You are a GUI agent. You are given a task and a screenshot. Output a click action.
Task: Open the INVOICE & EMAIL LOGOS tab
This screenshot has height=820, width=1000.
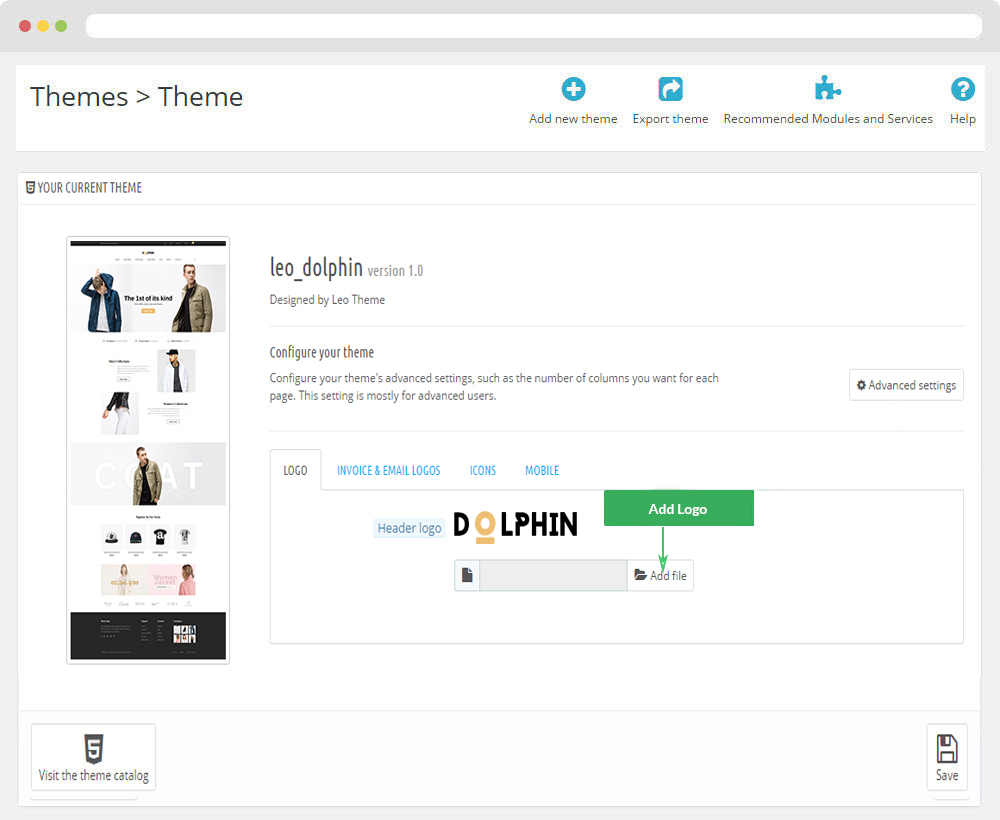[388, 470]
